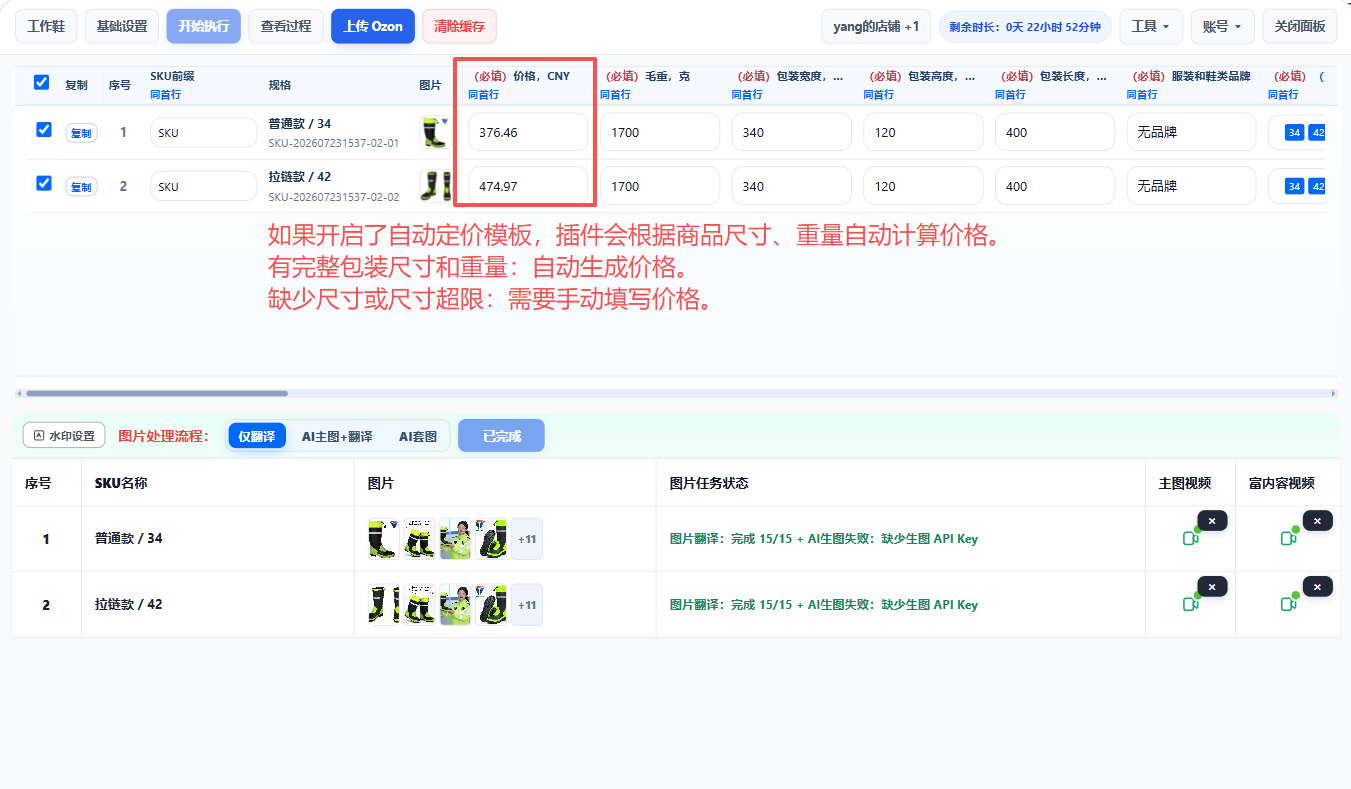The width and height of the screenshot is (1351, 789).
Task: Click 复制 copy button for row 2
Action: click(x=81, y=187)
